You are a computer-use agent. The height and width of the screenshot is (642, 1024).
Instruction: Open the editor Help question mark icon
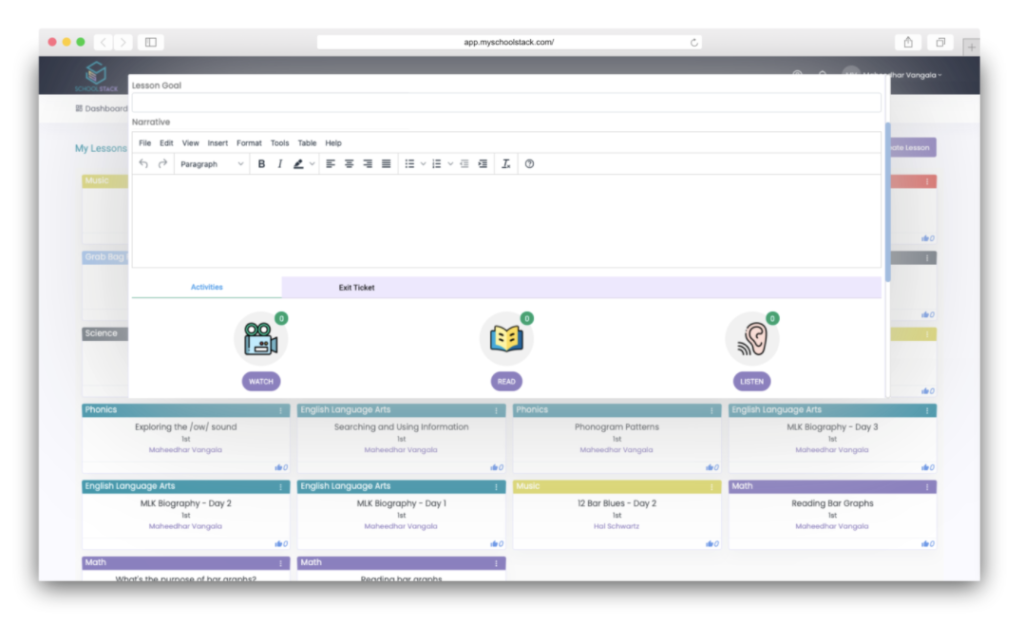click(530, 163)
